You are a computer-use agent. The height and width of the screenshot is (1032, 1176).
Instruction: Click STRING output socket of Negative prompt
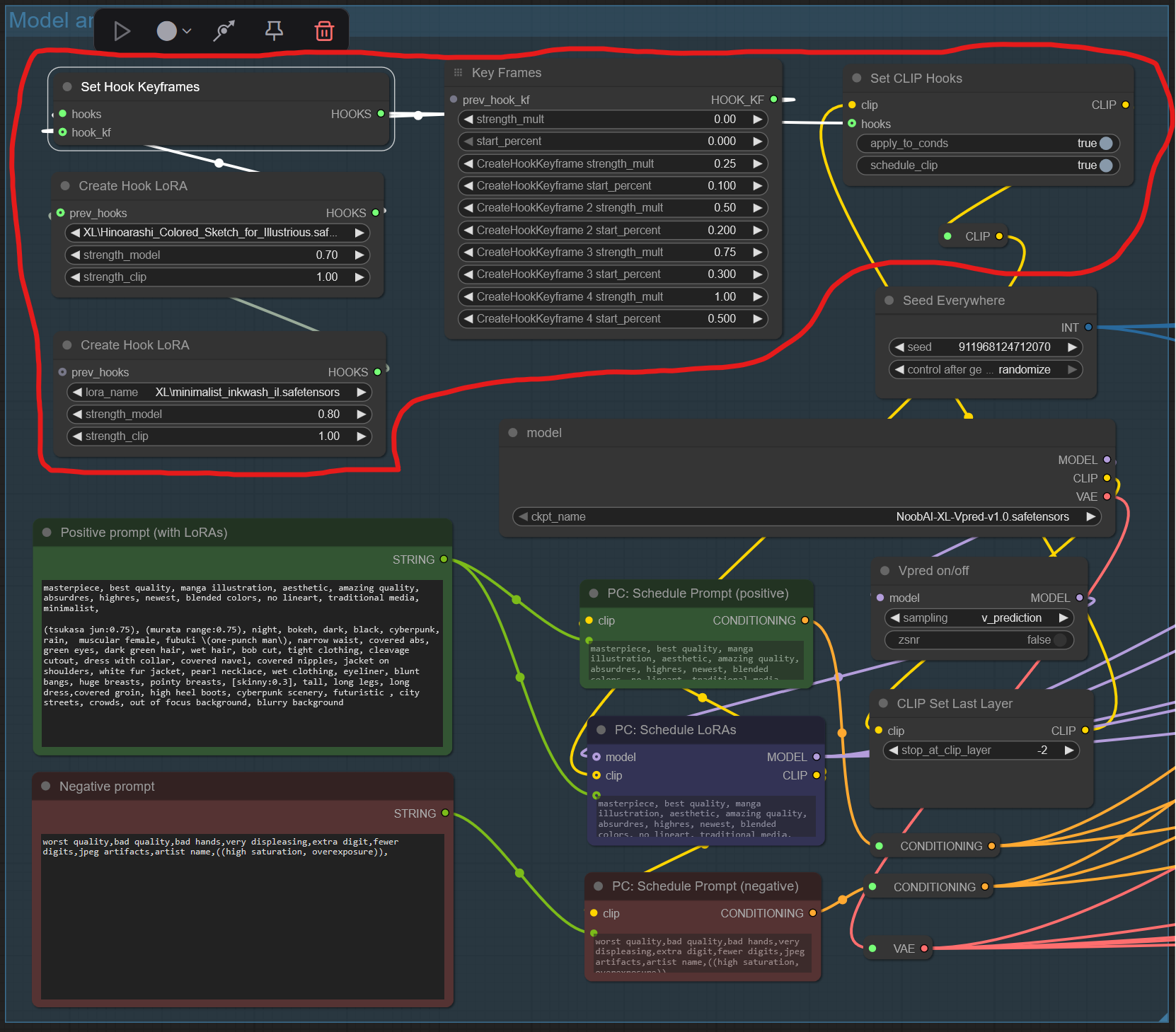(x=445, y=813)
